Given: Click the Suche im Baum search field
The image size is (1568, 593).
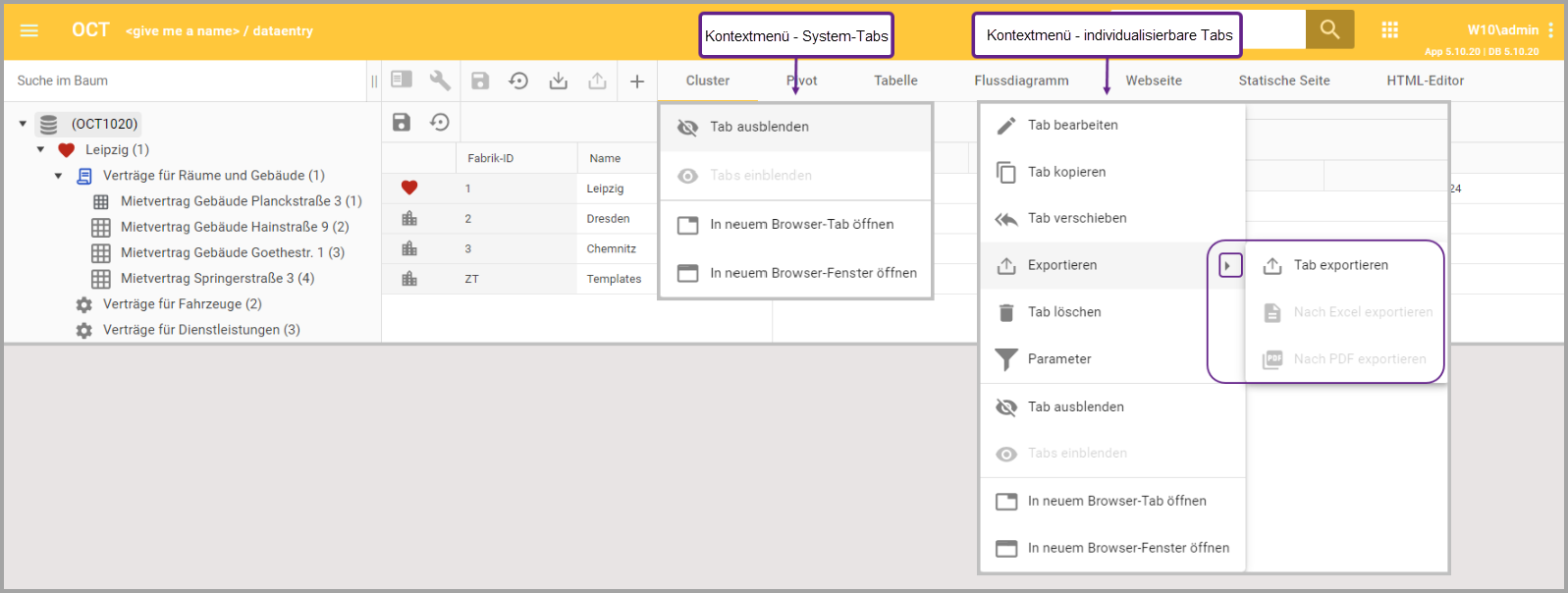Looking at the screenshot, I should (x=187, y=81).
